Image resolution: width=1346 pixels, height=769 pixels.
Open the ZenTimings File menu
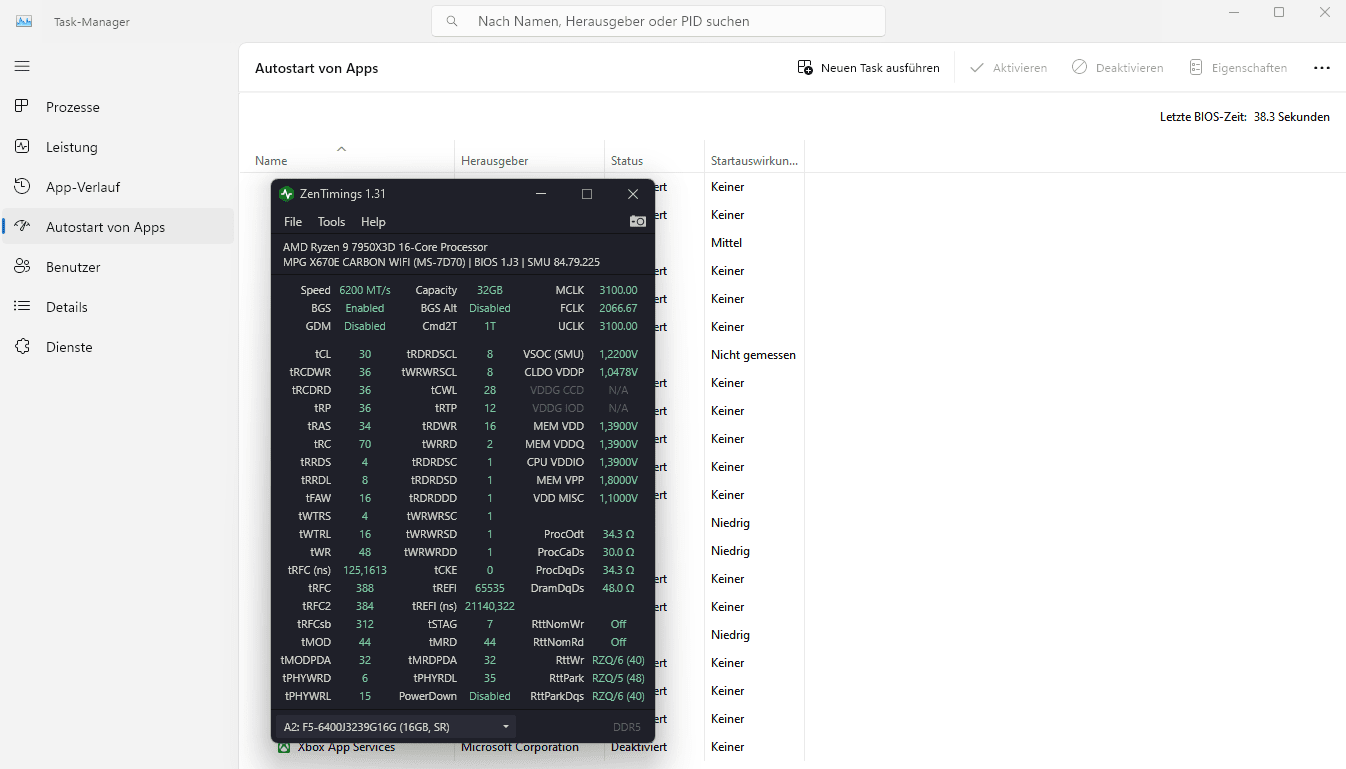293,222
